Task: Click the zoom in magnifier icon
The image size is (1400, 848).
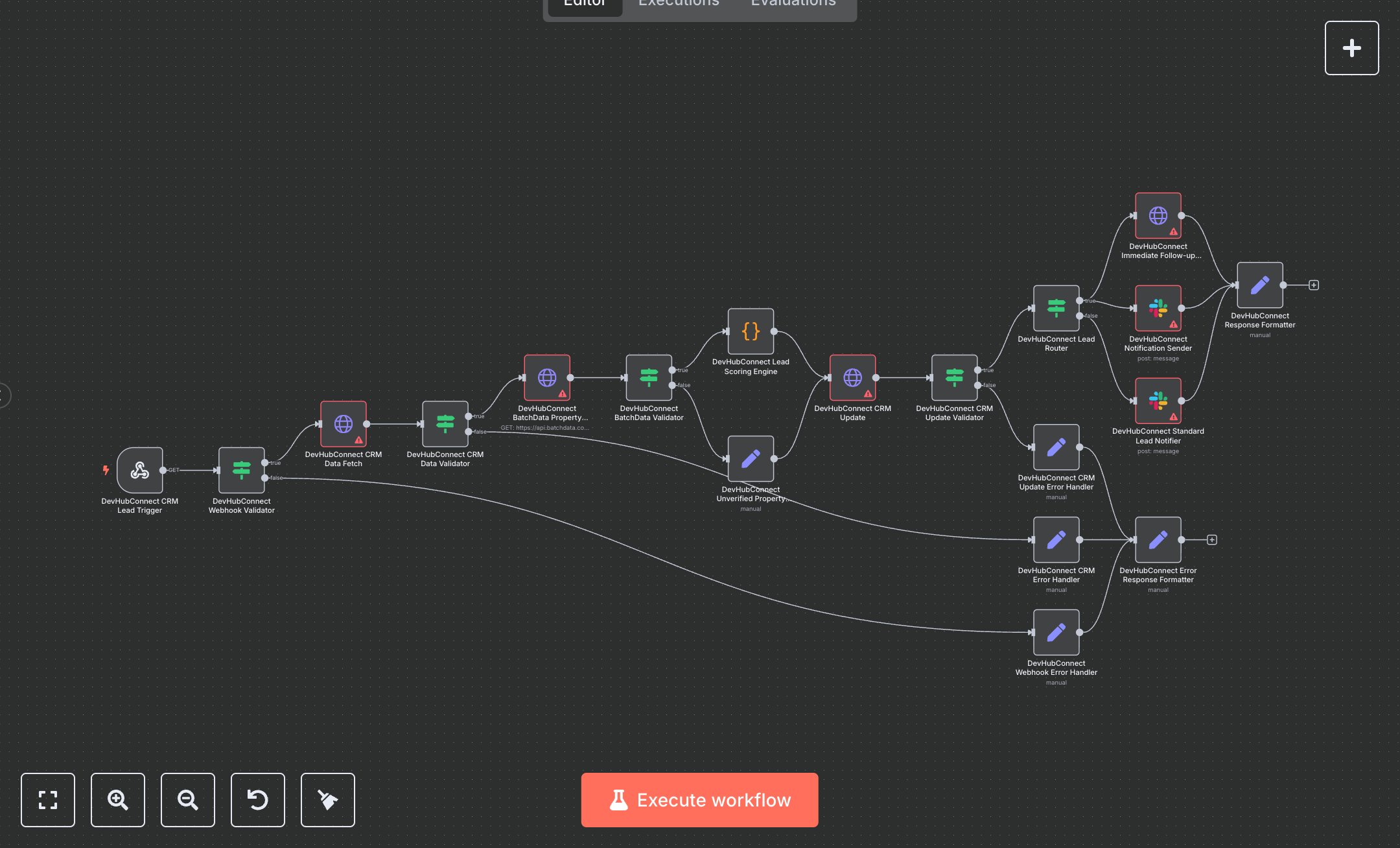Action: [x=118, y=799]
